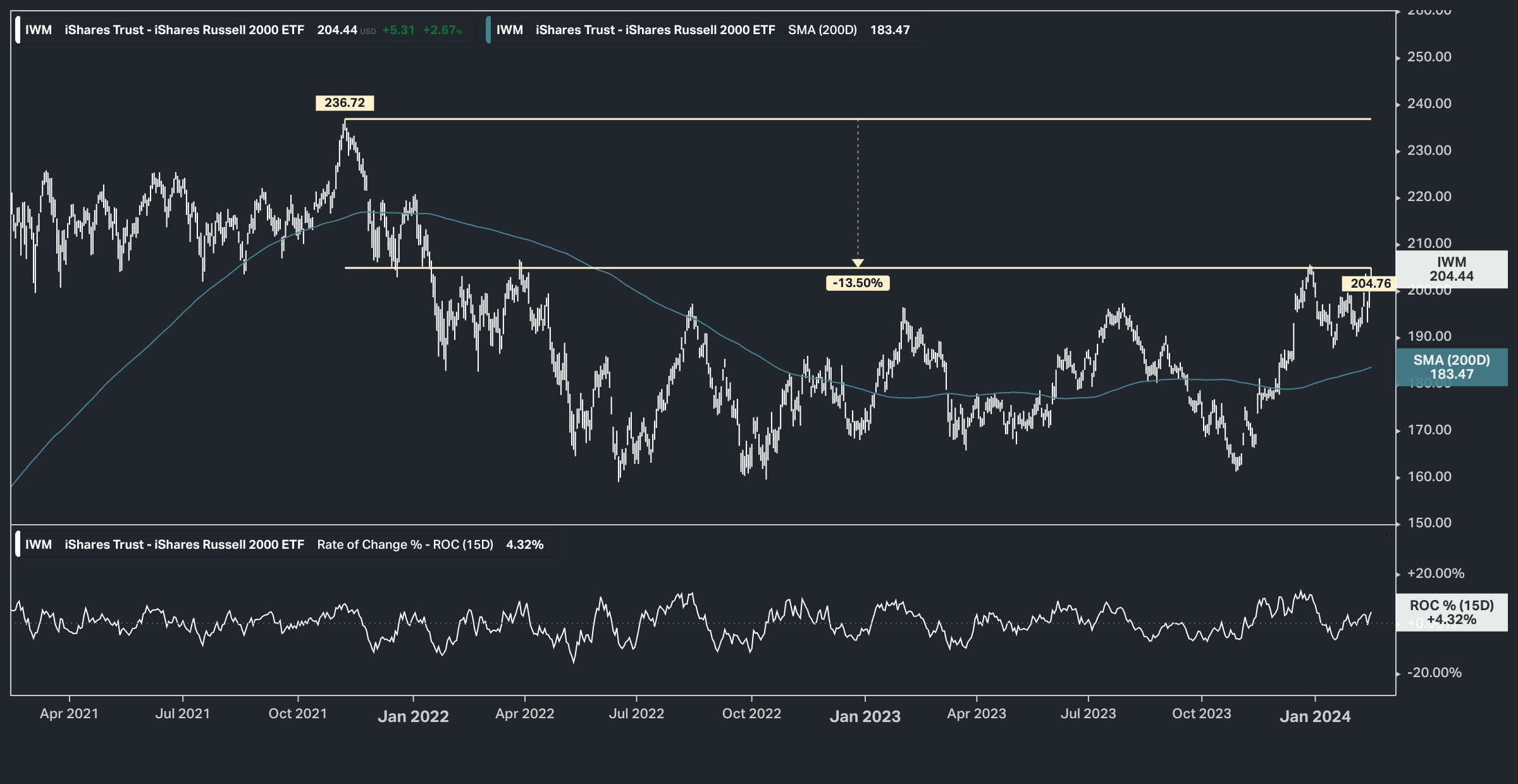This screenshot has height=784, width=1518.
Task: Click the 183.47 SMA value in legend
Action: (890, 30)
